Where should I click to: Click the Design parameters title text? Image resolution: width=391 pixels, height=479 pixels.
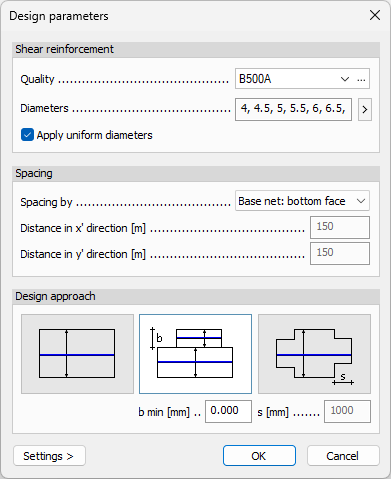(x=59, y=16)
